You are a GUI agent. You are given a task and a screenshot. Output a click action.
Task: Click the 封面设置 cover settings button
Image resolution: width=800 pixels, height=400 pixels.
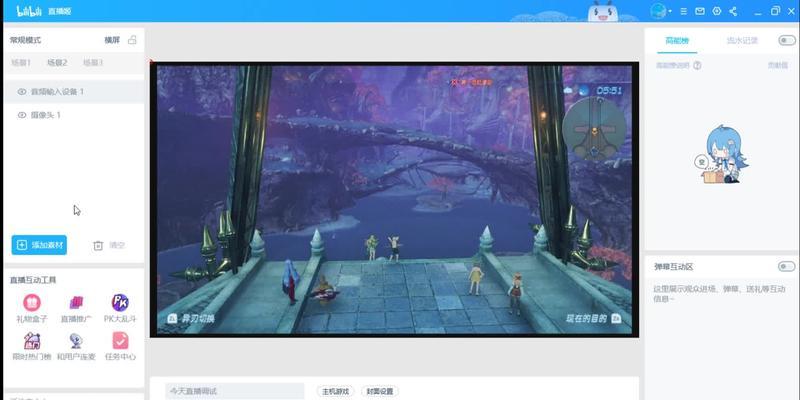(380, 391)
